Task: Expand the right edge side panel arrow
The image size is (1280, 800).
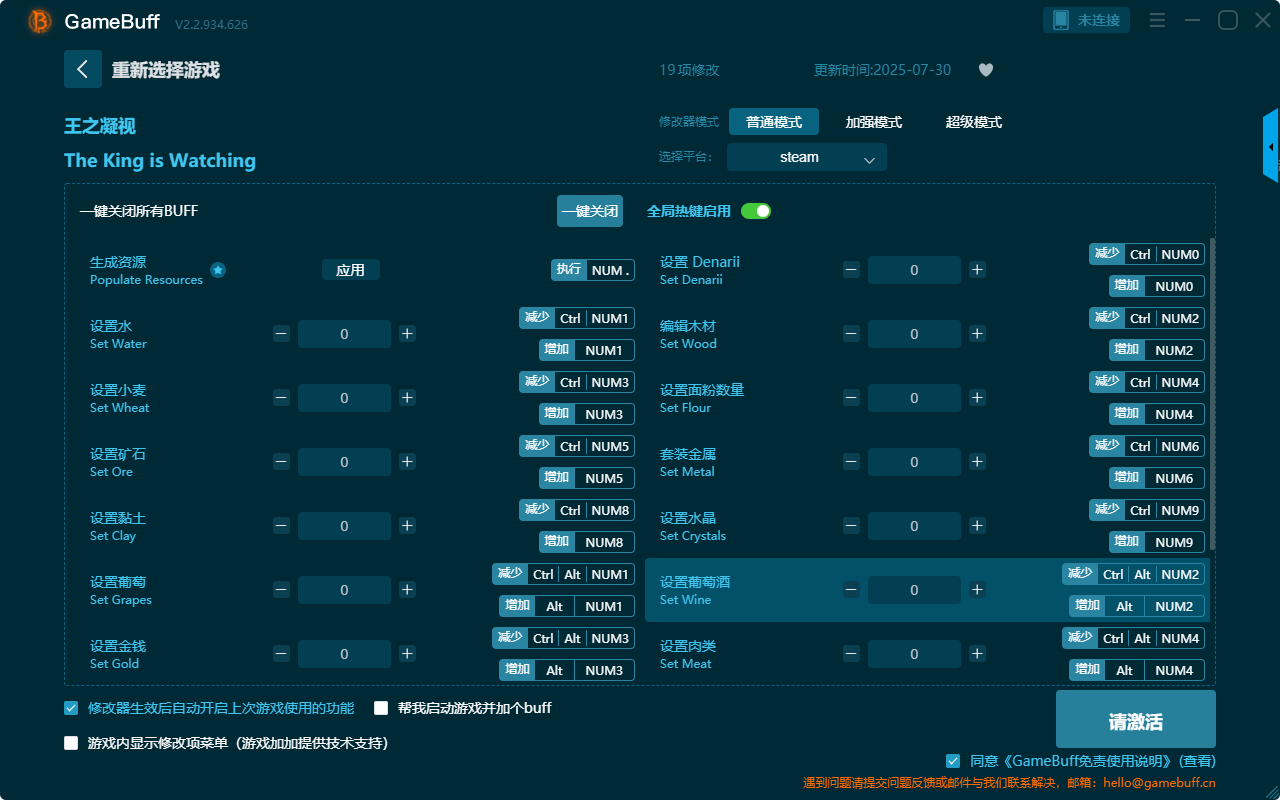Action: (x=1271, y=146)
